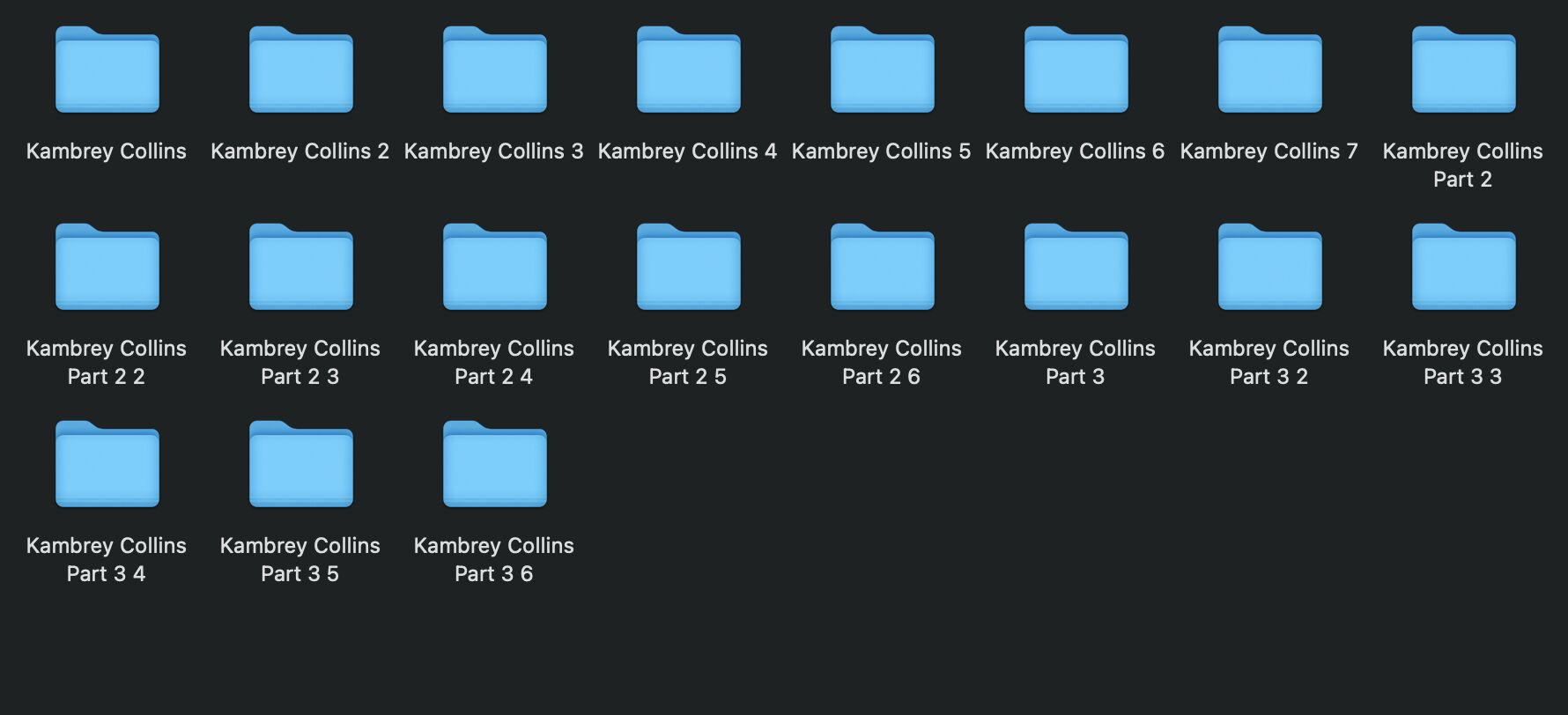Click the 'Kambrey Collins' name label without a number
The width and height of the screenshot is (1568, 715).
click(x=107, y=151)
